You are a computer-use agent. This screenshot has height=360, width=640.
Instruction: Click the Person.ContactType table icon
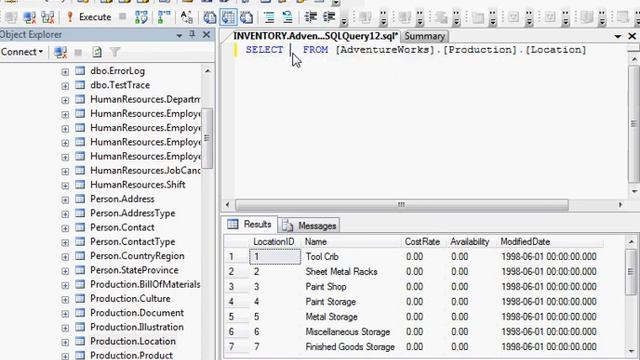coord(80,242)
